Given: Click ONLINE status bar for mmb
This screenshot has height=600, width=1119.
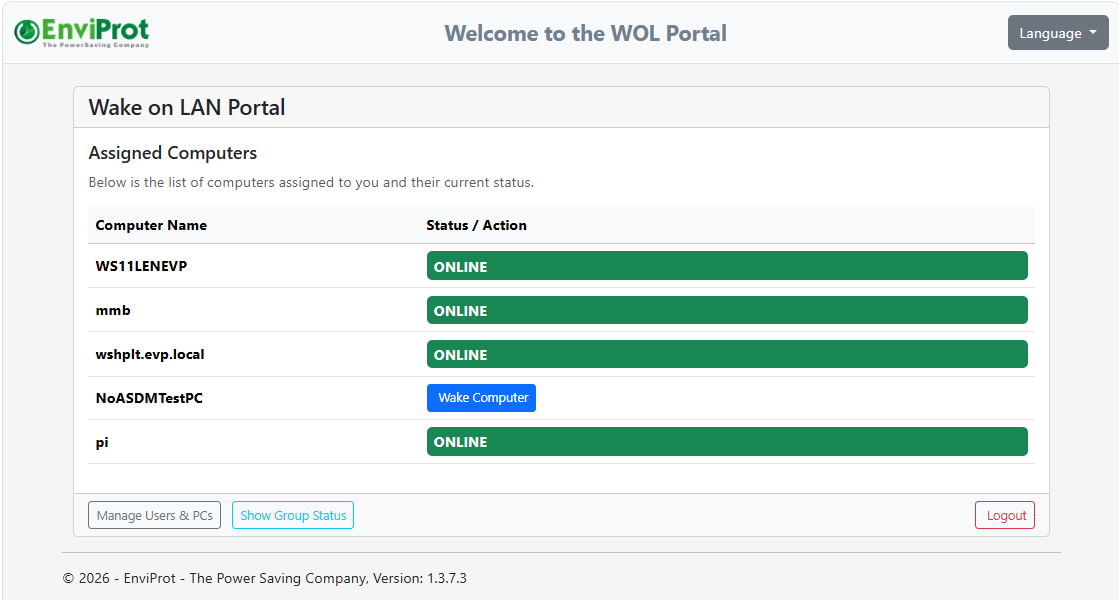Looking at the screenshot, I should click(727, 310).
